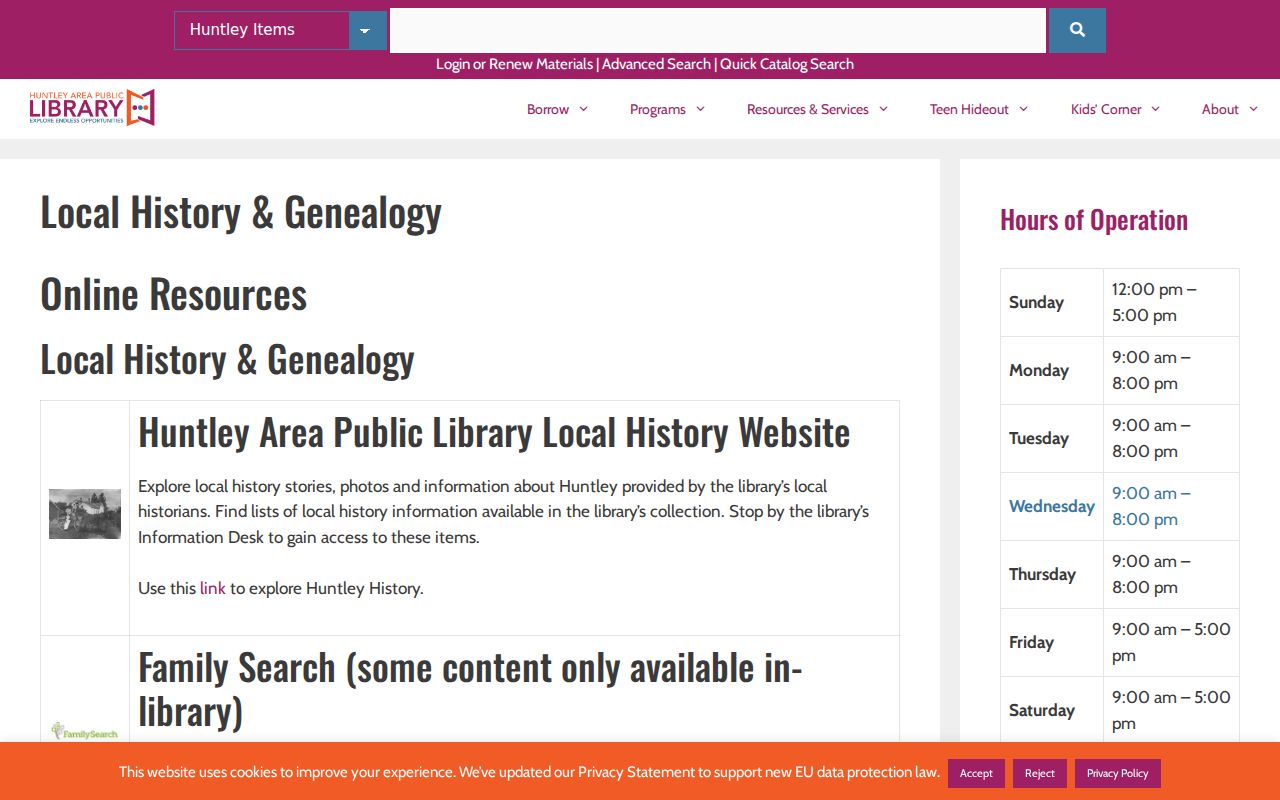Accept the cookie notice

coord(976,773)
